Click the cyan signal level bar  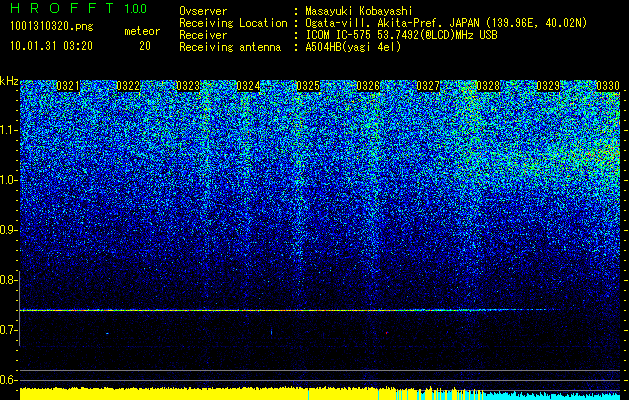[554, 396]
